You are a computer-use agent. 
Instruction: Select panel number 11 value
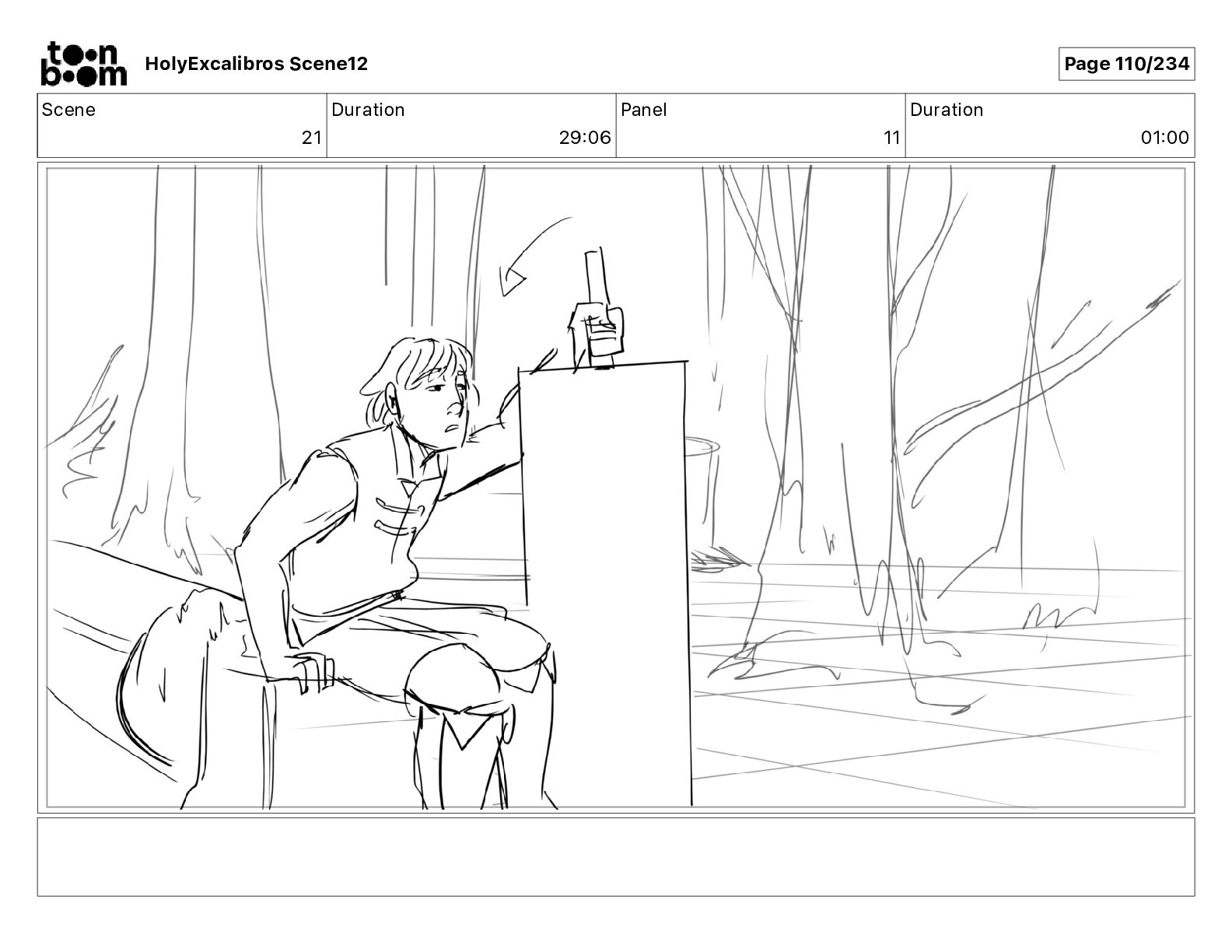coord(892,138)
